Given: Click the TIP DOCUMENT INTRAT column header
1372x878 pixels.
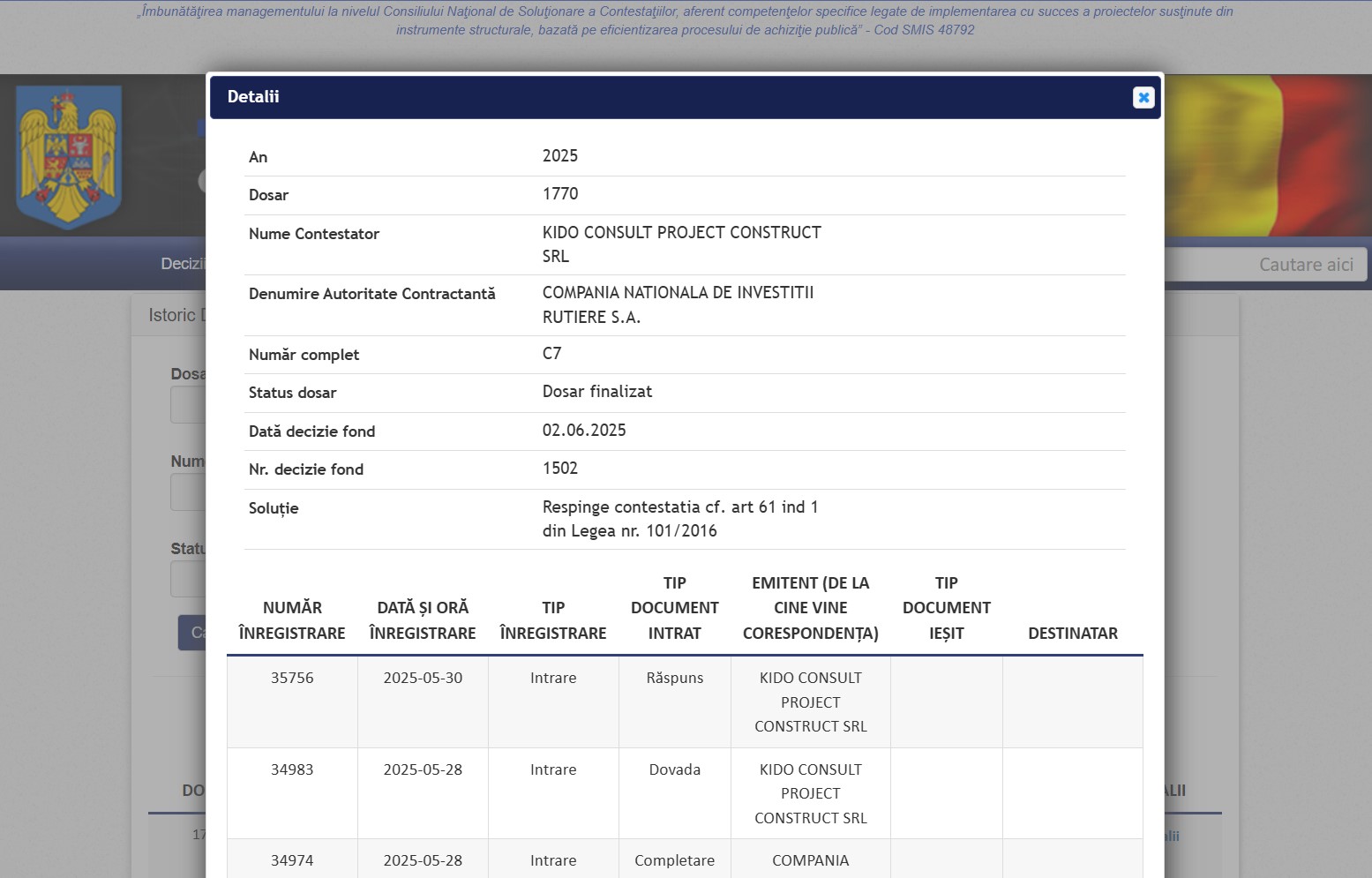Looking at the screenshot, I should pos(675,608).
